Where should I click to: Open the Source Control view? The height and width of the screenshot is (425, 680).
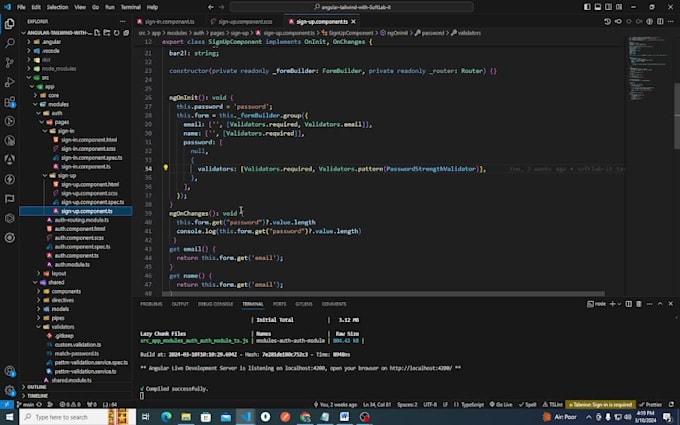pyautogui.click(x=10, y=62)
